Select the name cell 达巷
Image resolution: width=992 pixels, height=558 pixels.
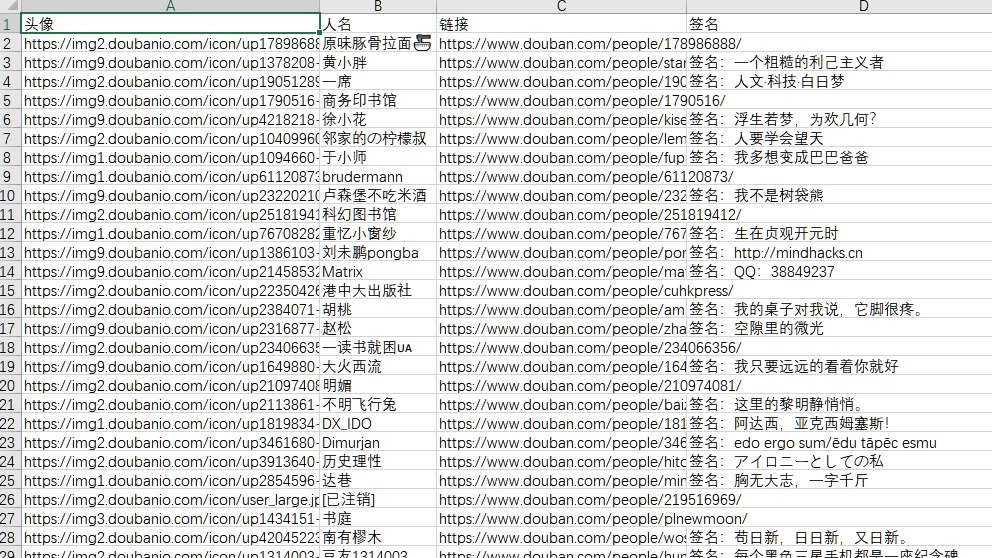pos(378,480)
